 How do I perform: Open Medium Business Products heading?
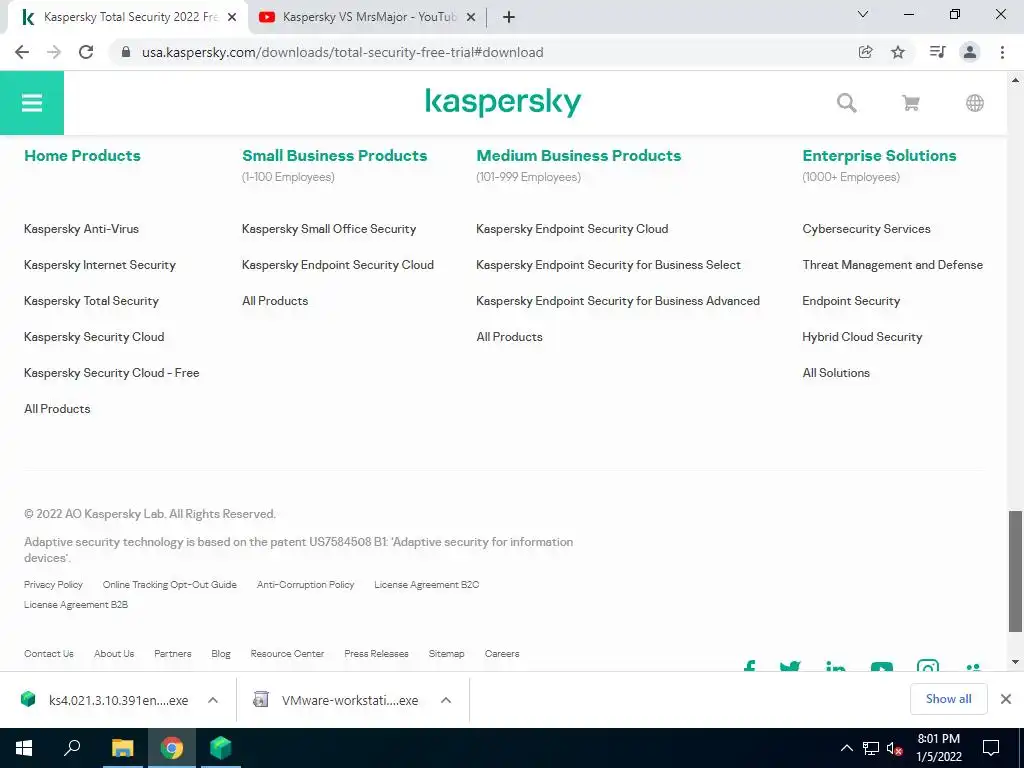coord(579,155)
